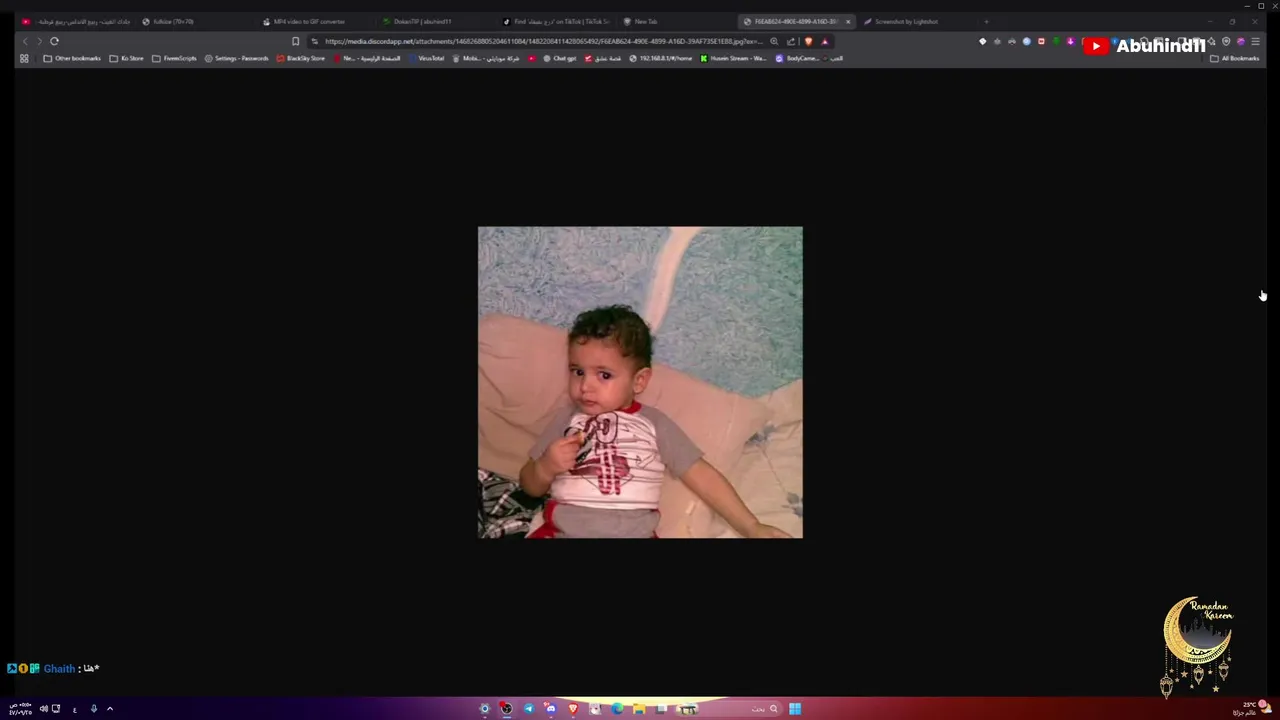
Task: Open a new browser tab with plus button
Action: point(986,21)
